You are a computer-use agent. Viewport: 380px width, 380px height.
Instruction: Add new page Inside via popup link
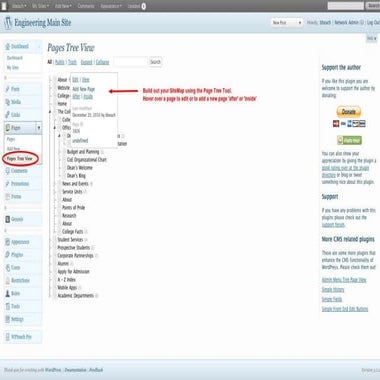coord(88,96)
